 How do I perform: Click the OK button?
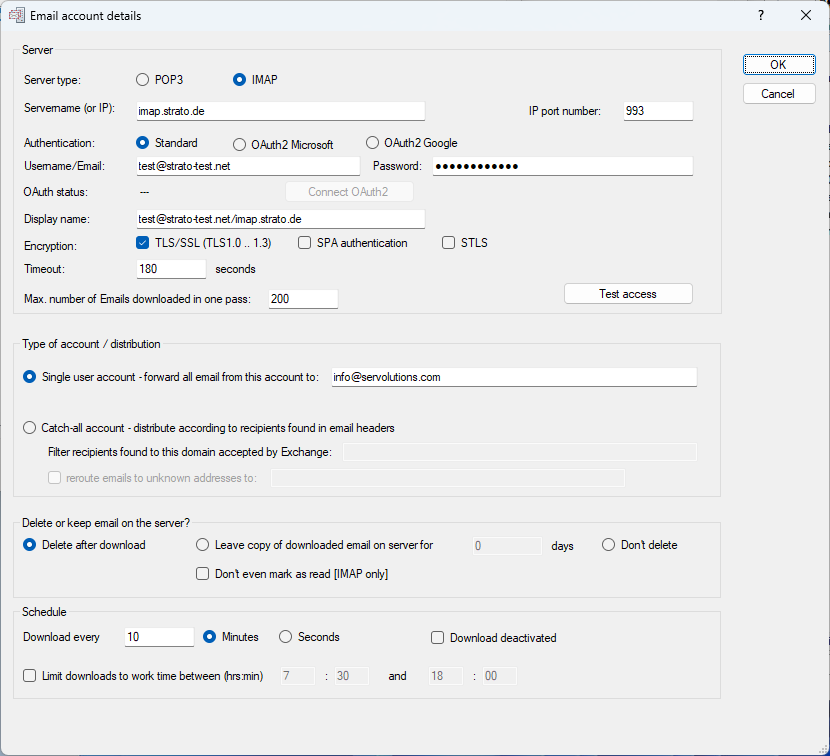coord(779,64)
